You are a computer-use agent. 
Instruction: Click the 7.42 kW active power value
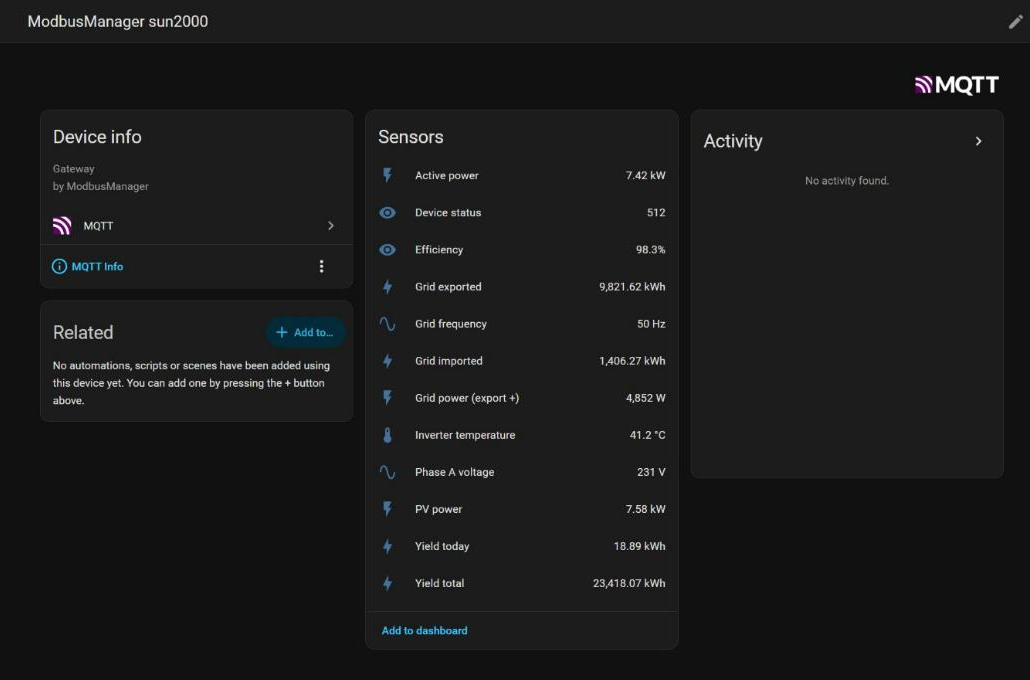(x=645, y=175)
